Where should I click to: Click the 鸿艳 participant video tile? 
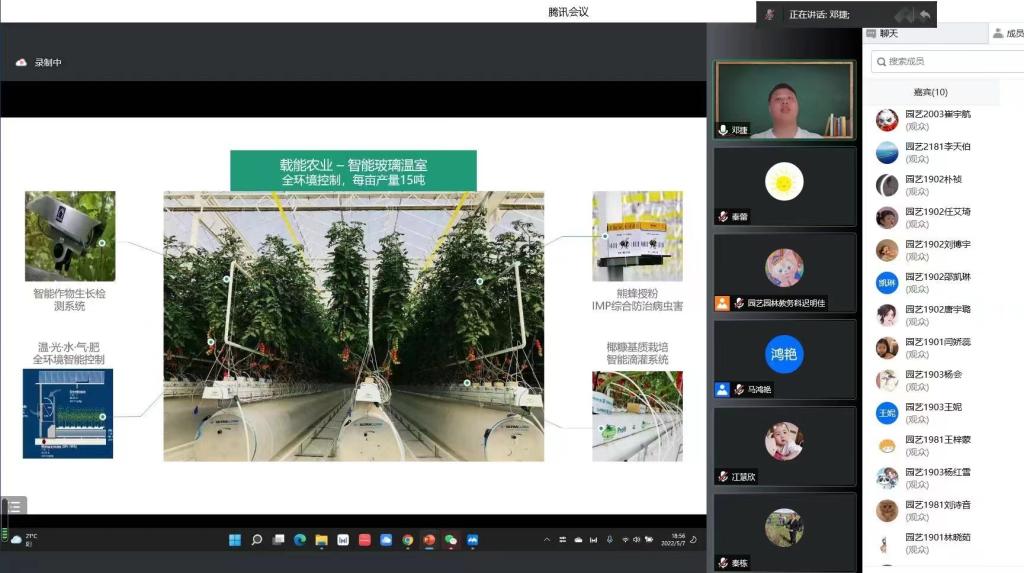[784, 354]
